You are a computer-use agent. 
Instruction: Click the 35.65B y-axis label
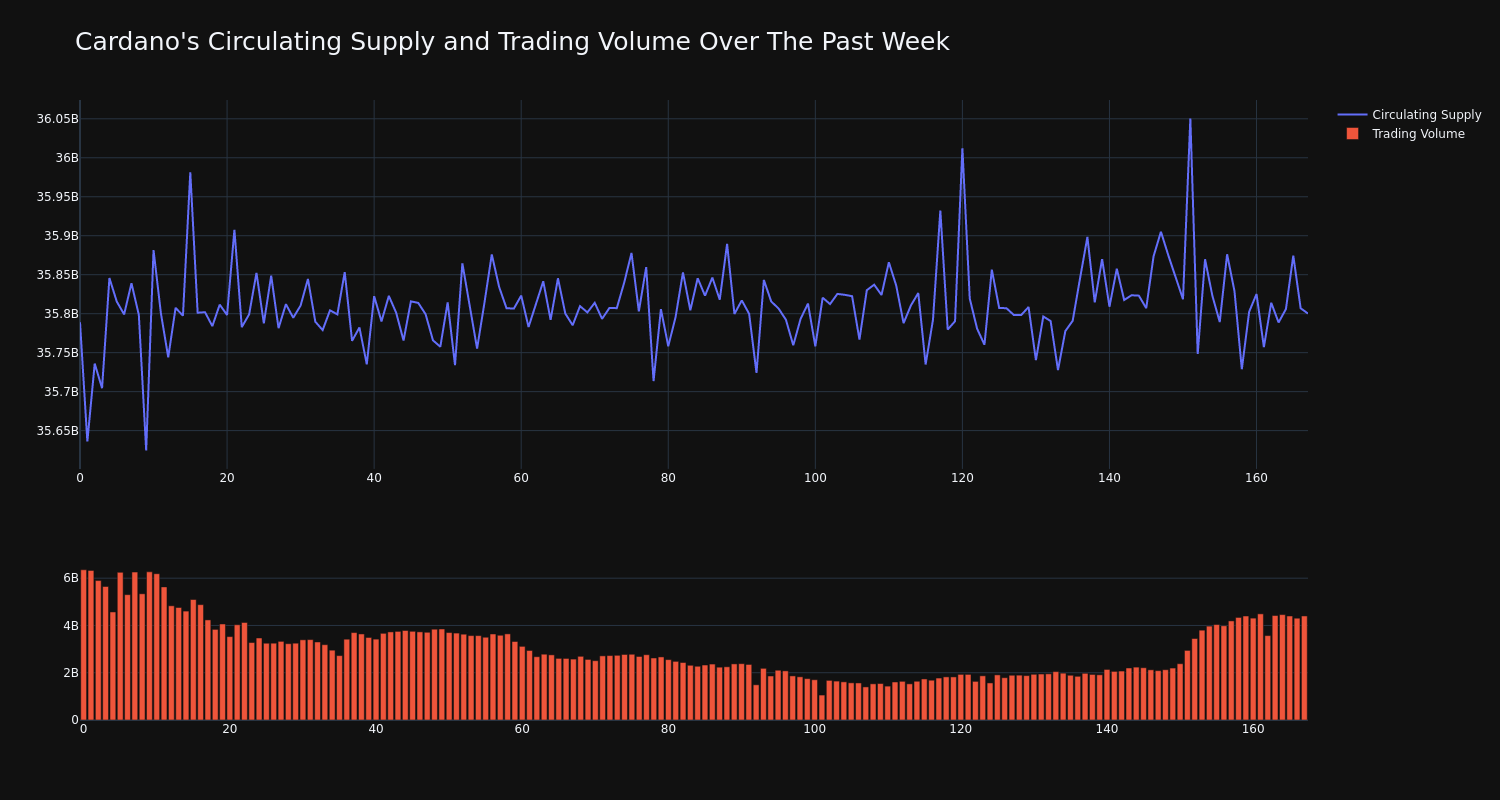click(57, 431)
